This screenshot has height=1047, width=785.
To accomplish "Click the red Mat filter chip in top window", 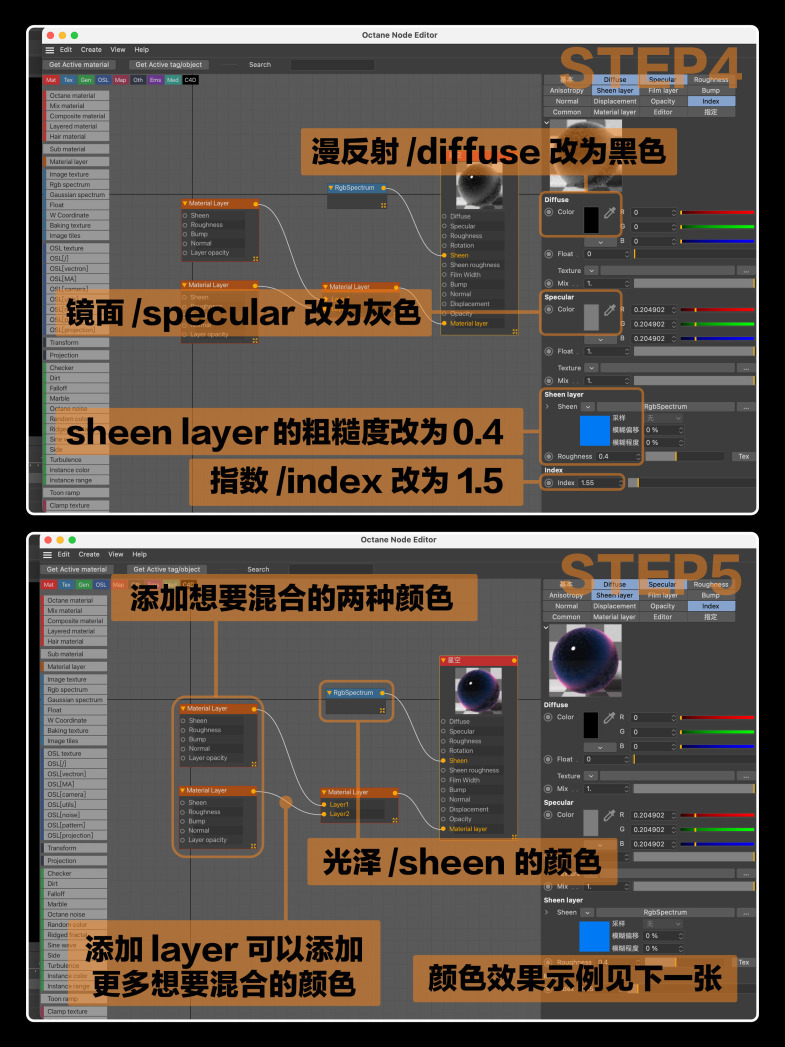I will (x=51, y=79).
